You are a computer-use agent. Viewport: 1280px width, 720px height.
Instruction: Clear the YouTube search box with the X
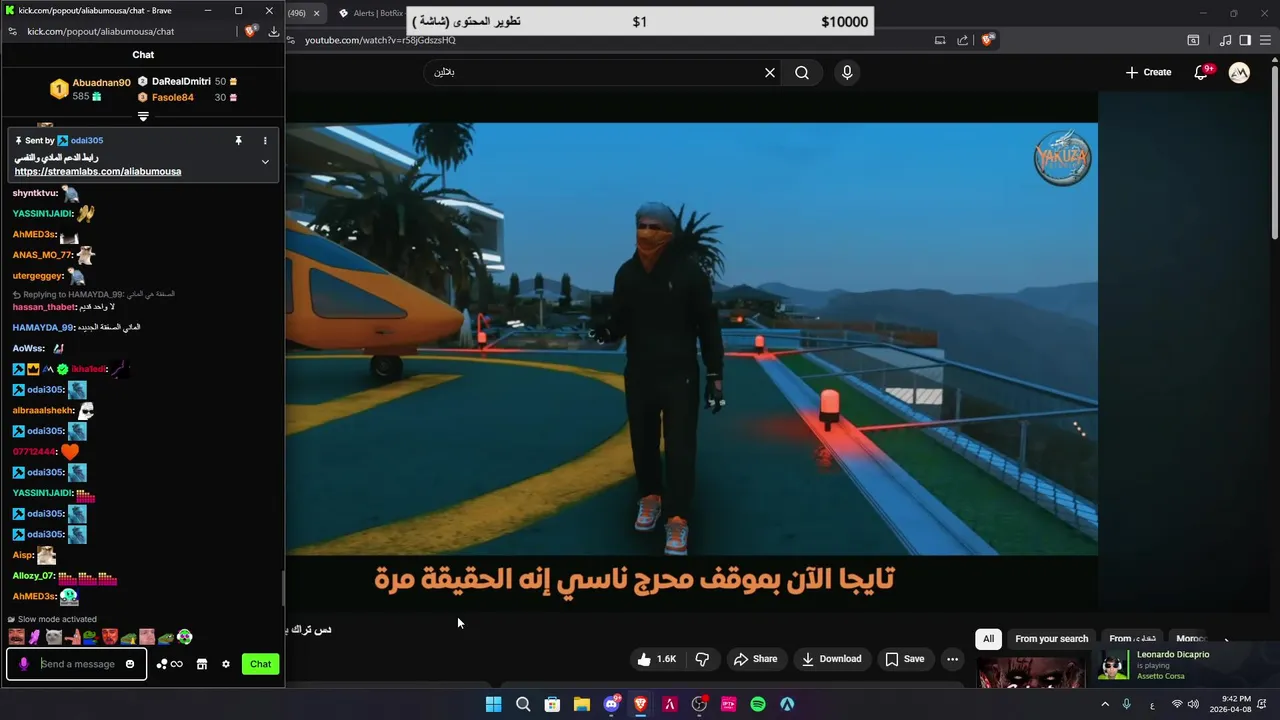pyautogui.click(x=770, y=72)
